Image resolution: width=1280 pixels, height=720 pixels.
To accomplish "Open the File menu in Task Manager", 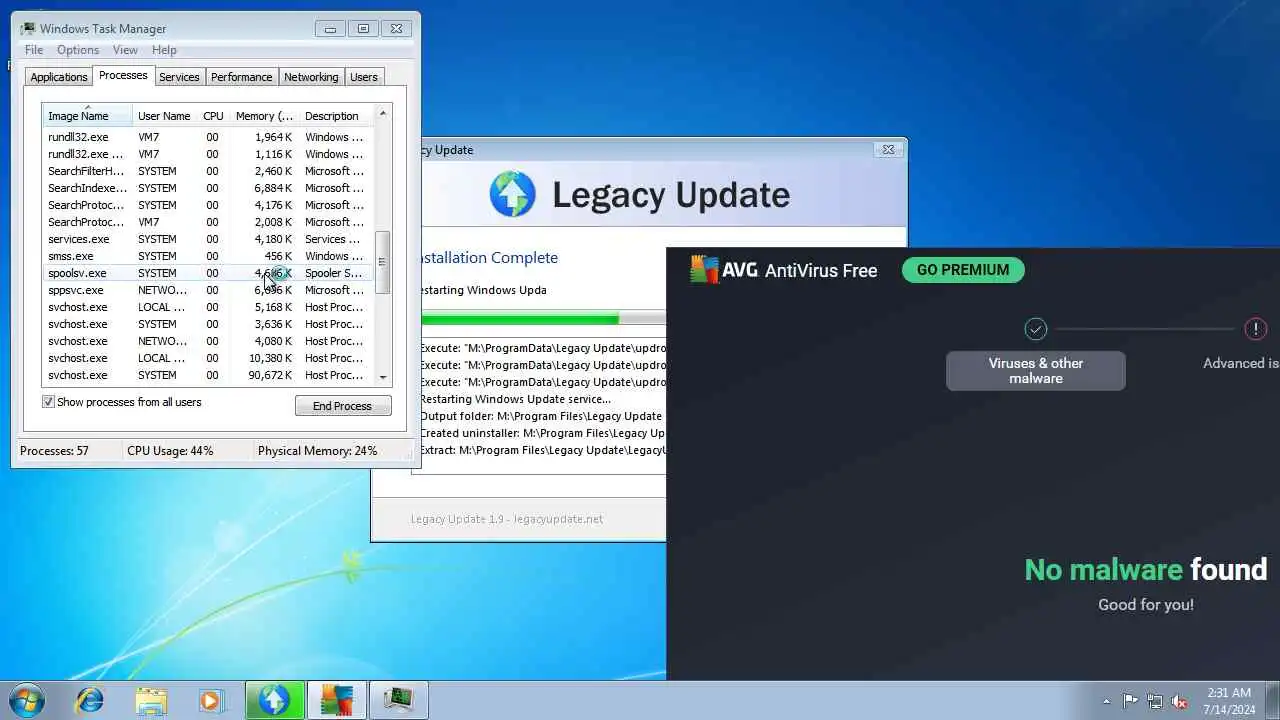I will 34,50.
